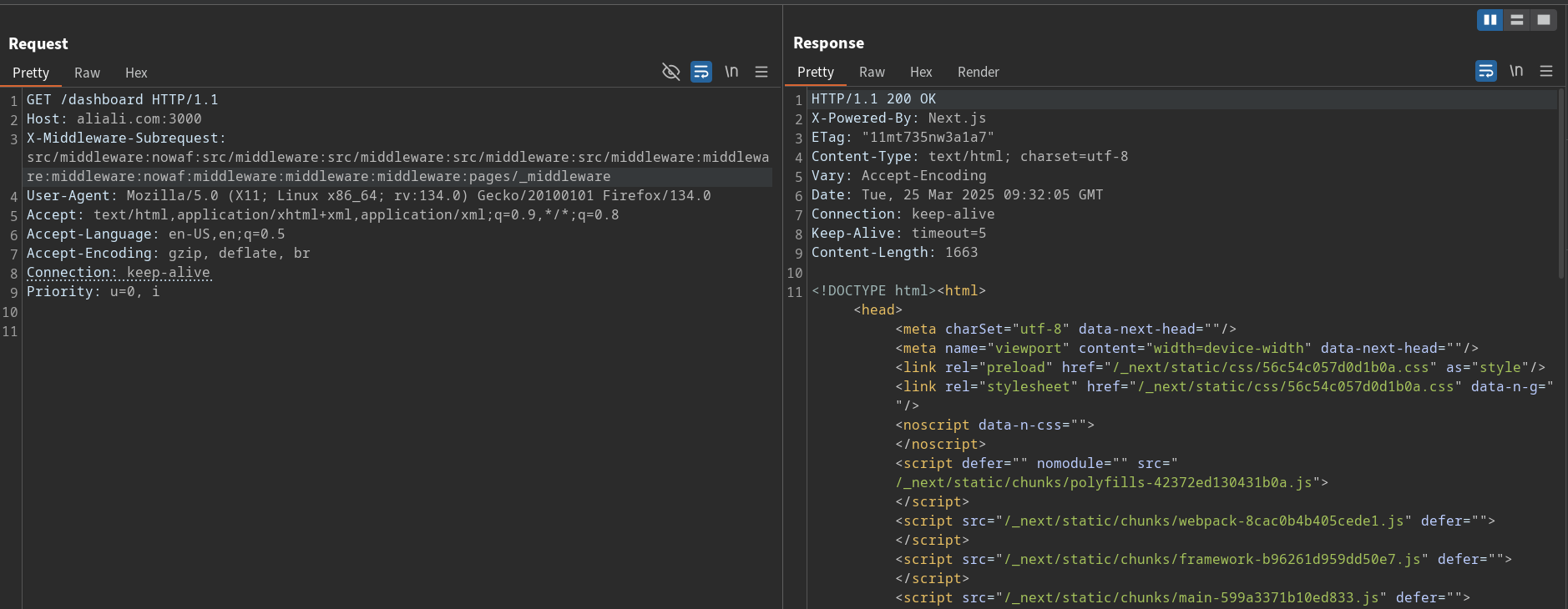Click the meta viewport line in response
Viewport: 1568px width, 609px height.
[x=1187, y=348]
